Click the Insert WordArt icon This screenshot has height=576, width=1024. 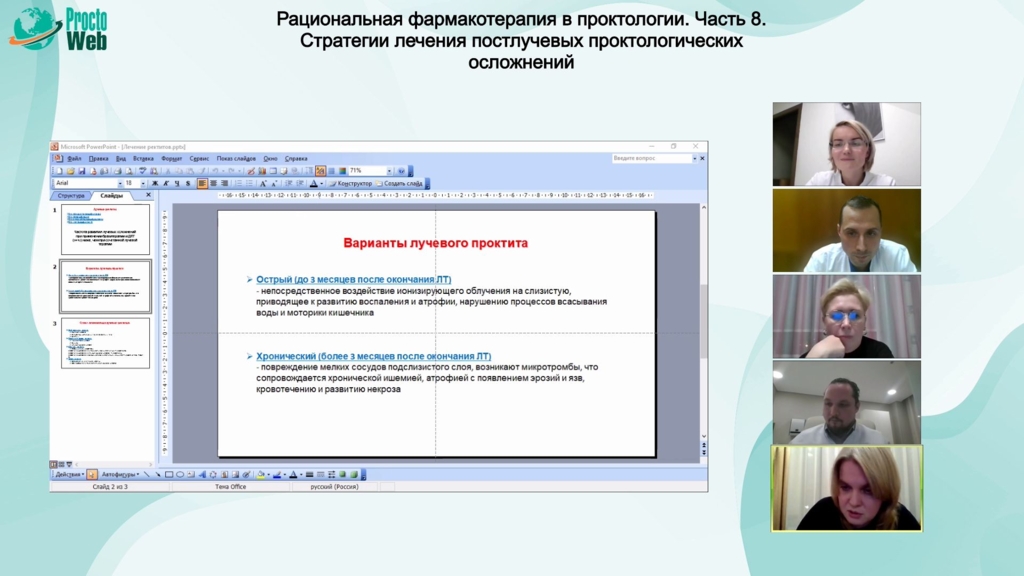pos(202,475)
